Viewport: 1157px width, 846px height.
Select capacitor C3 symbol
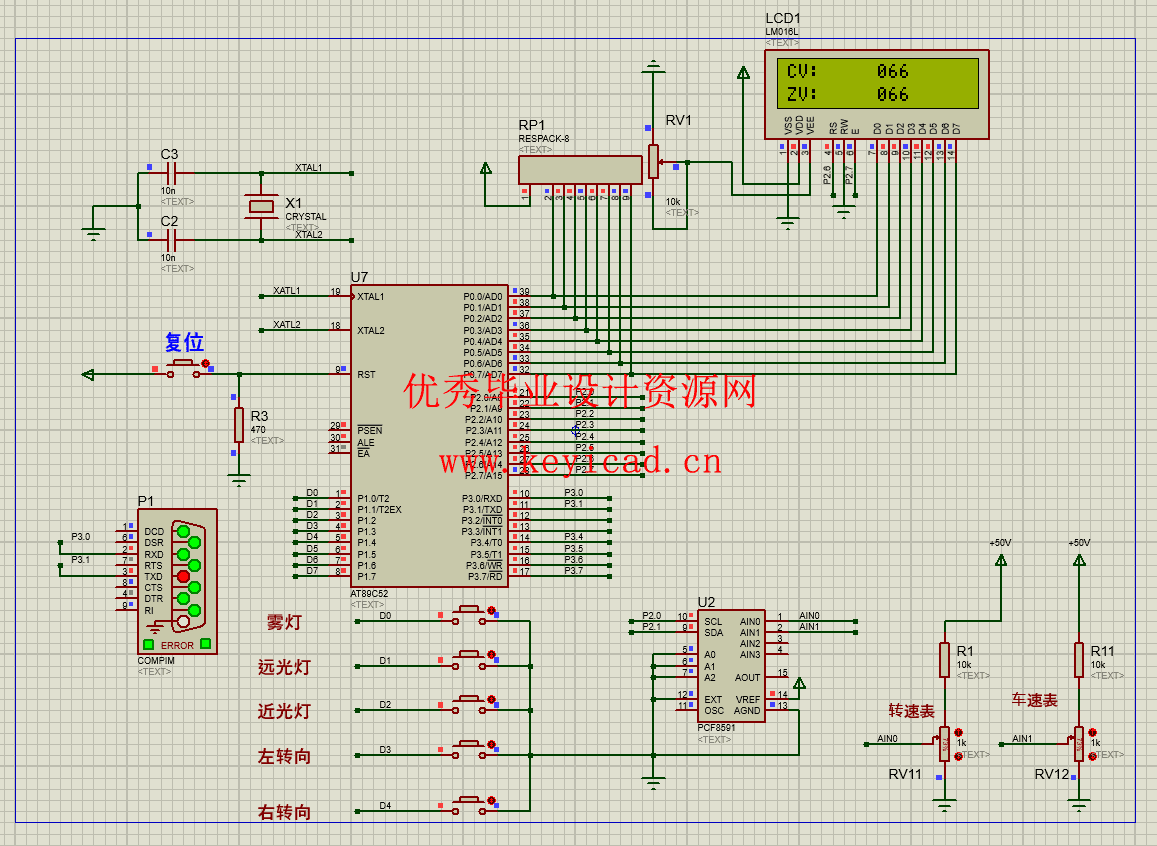point(170,173)
